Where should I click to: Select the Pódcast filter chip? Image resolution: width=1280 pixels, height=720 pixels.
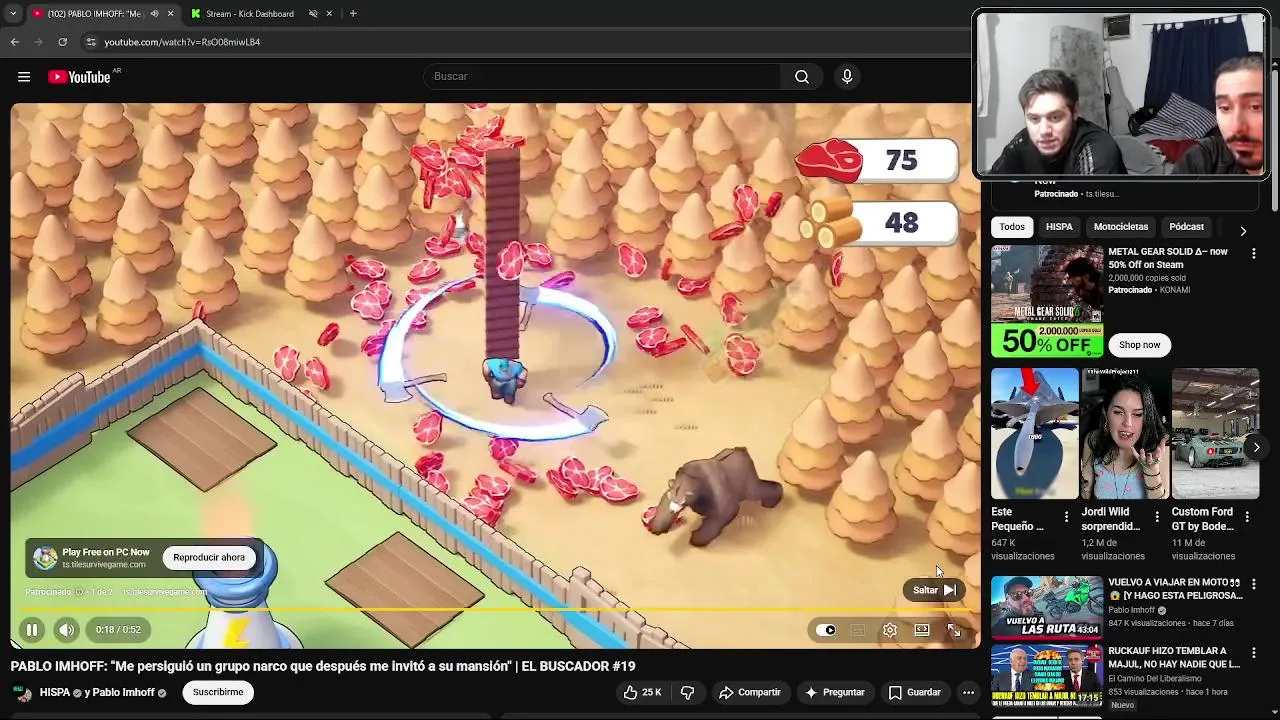pyautogui.click(x=1187, y=227)
